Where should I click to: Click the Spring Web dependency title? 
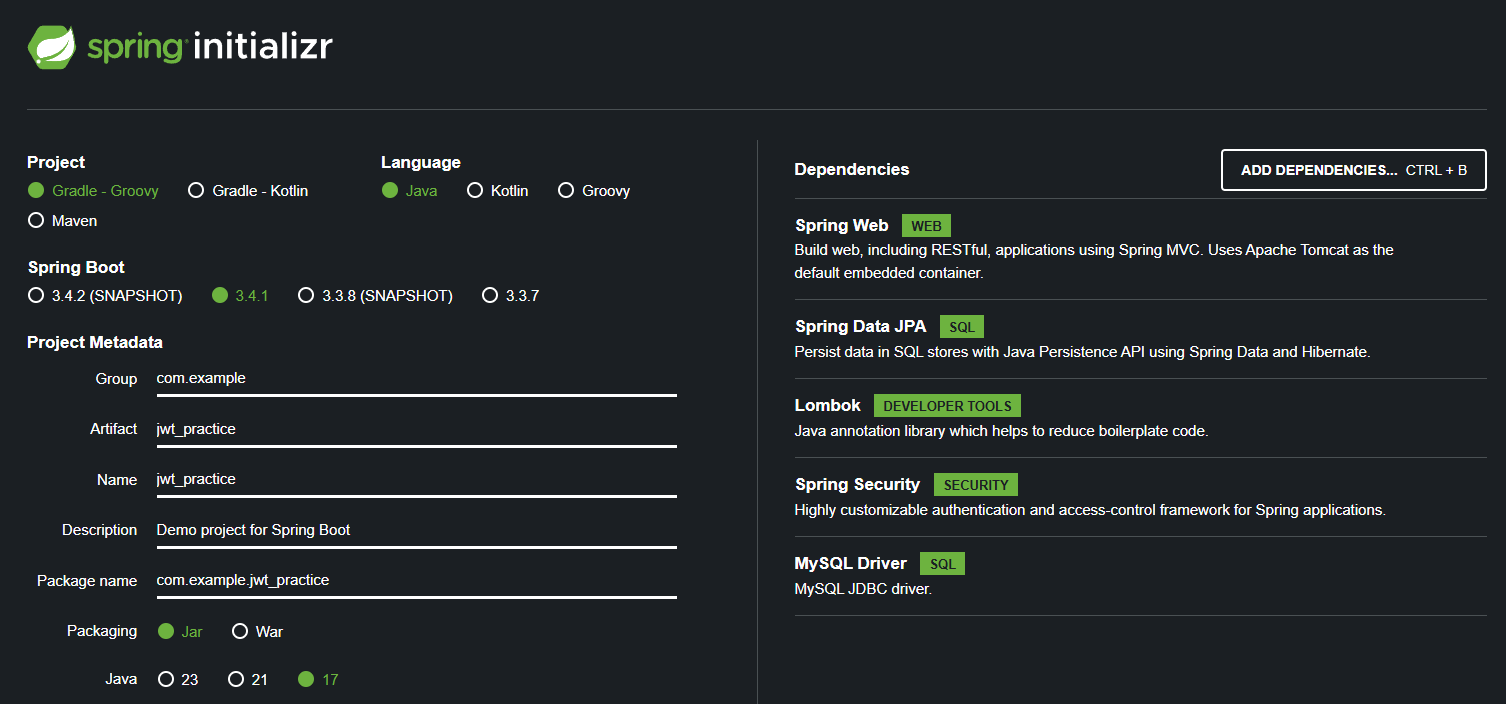tap(842, 225)
